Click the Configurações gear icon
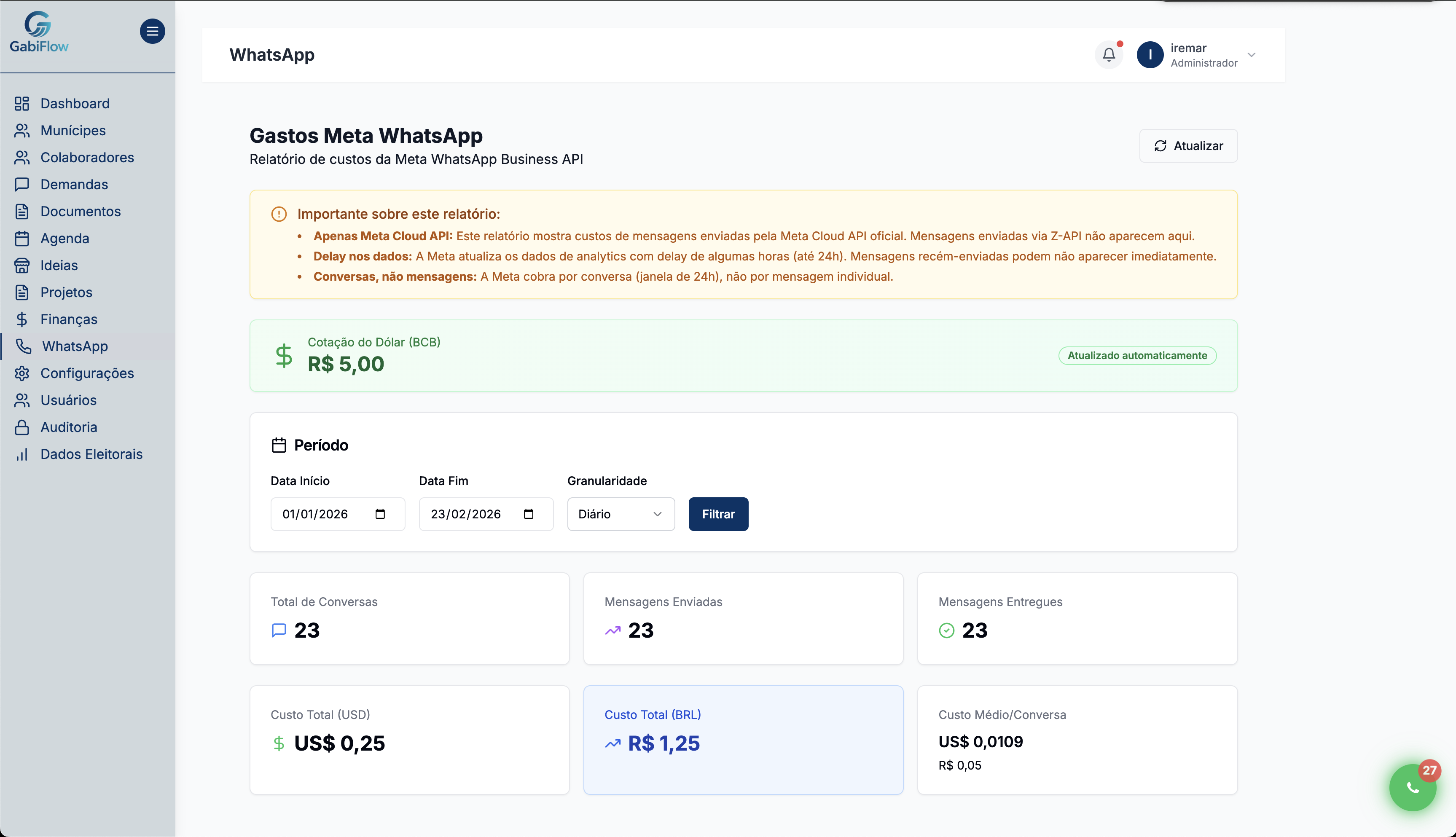1456x837 pixels. (x=22, y=373)
